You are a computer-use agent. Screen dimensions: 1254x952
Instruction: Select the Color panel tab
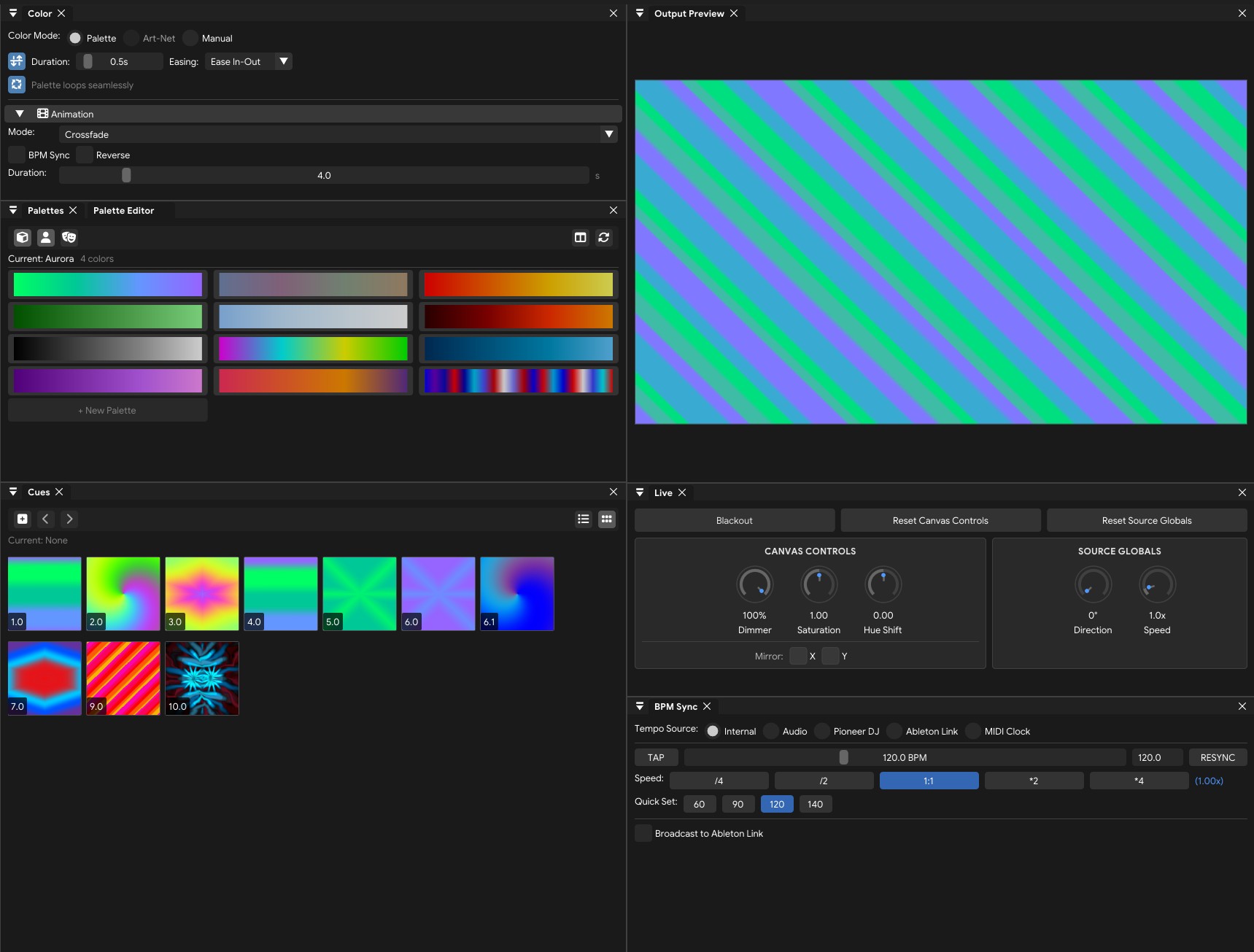(39, 13)
